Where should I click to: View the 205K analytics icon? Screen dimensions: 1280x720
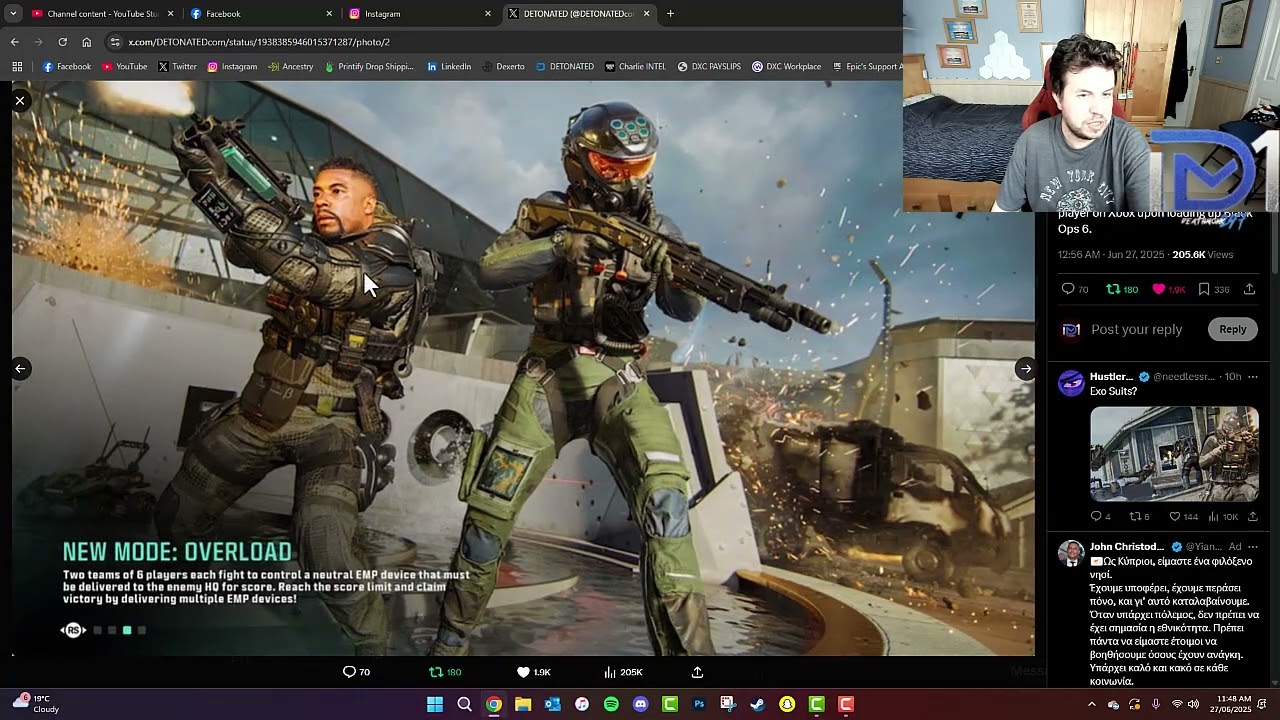click(610, 672)
